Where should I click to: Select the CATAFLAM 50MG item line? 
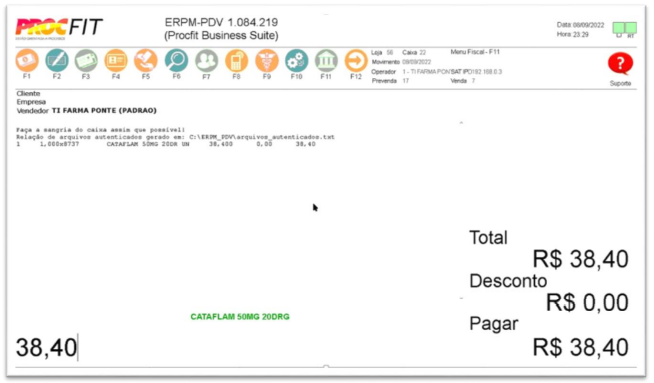(166, 144)
